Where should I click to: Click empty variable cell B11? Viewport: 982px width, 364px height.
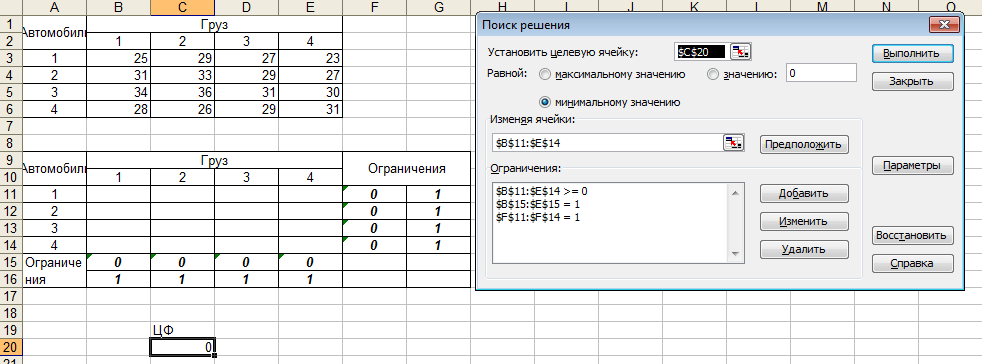coord(118,194)
